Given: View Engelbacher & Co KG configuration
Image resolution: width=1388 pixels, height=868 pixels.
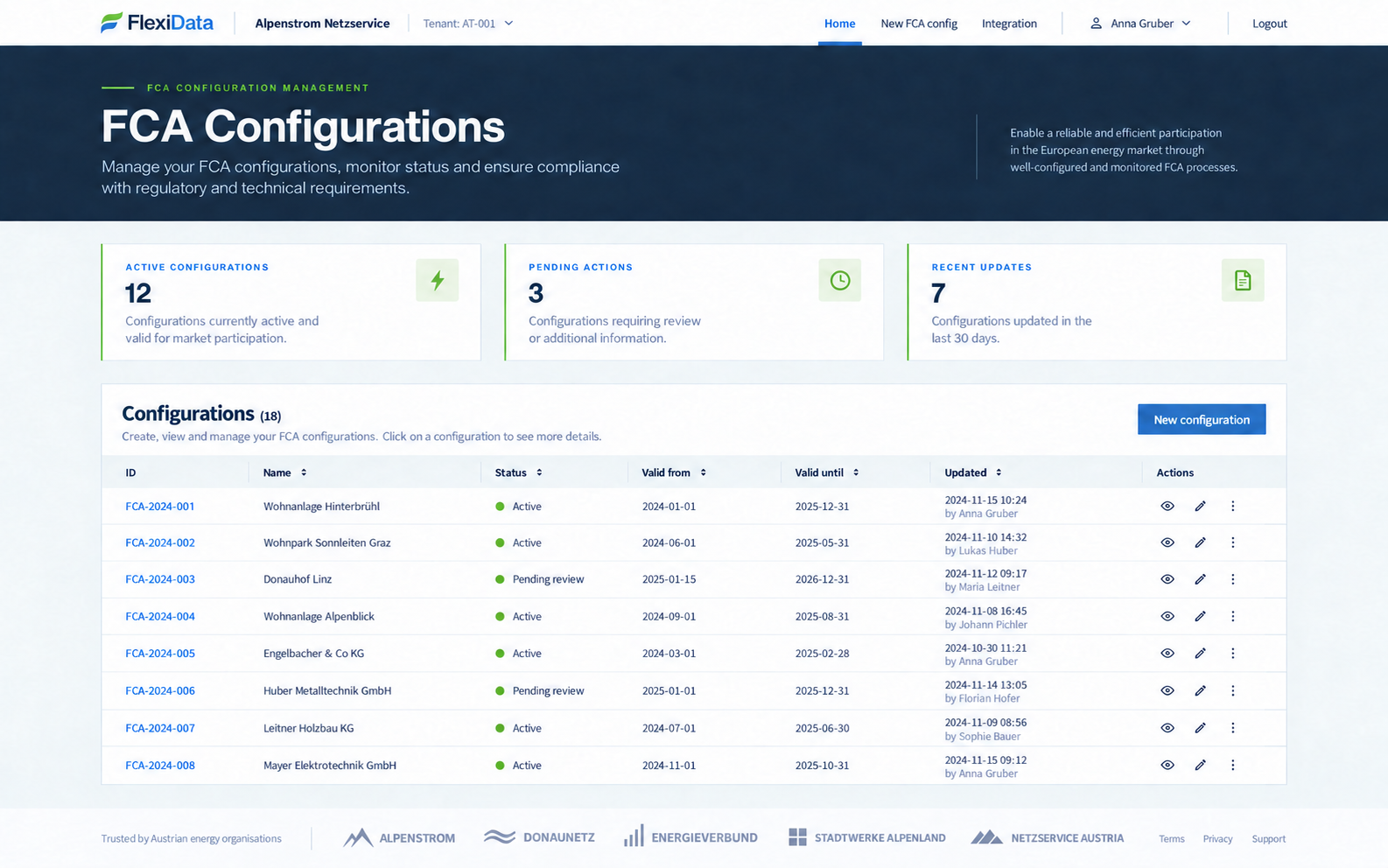Looking at the screenshot, I should click(x=1167, y=653).
